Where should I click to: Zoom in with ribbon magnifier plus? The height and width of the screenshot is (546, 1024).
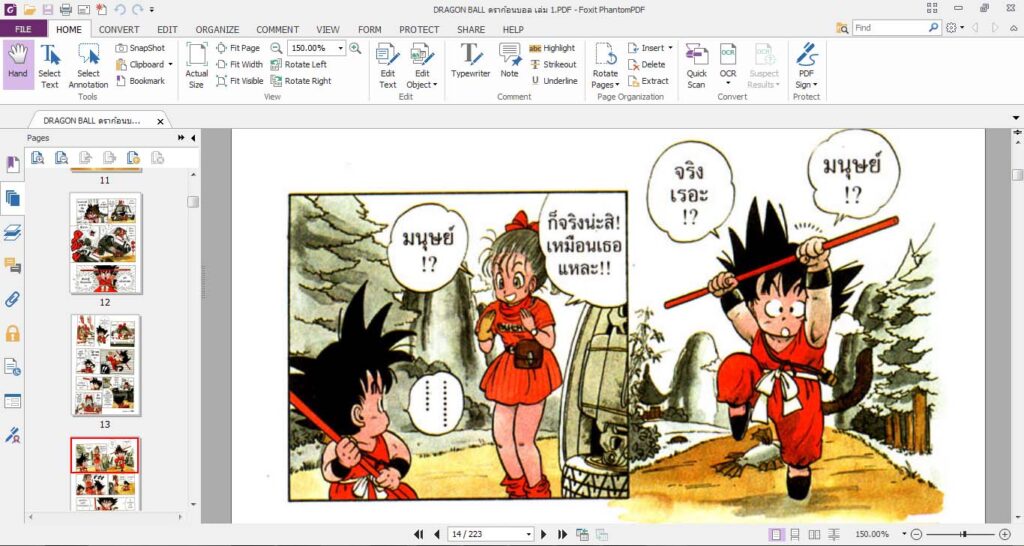tap(355, 48)
